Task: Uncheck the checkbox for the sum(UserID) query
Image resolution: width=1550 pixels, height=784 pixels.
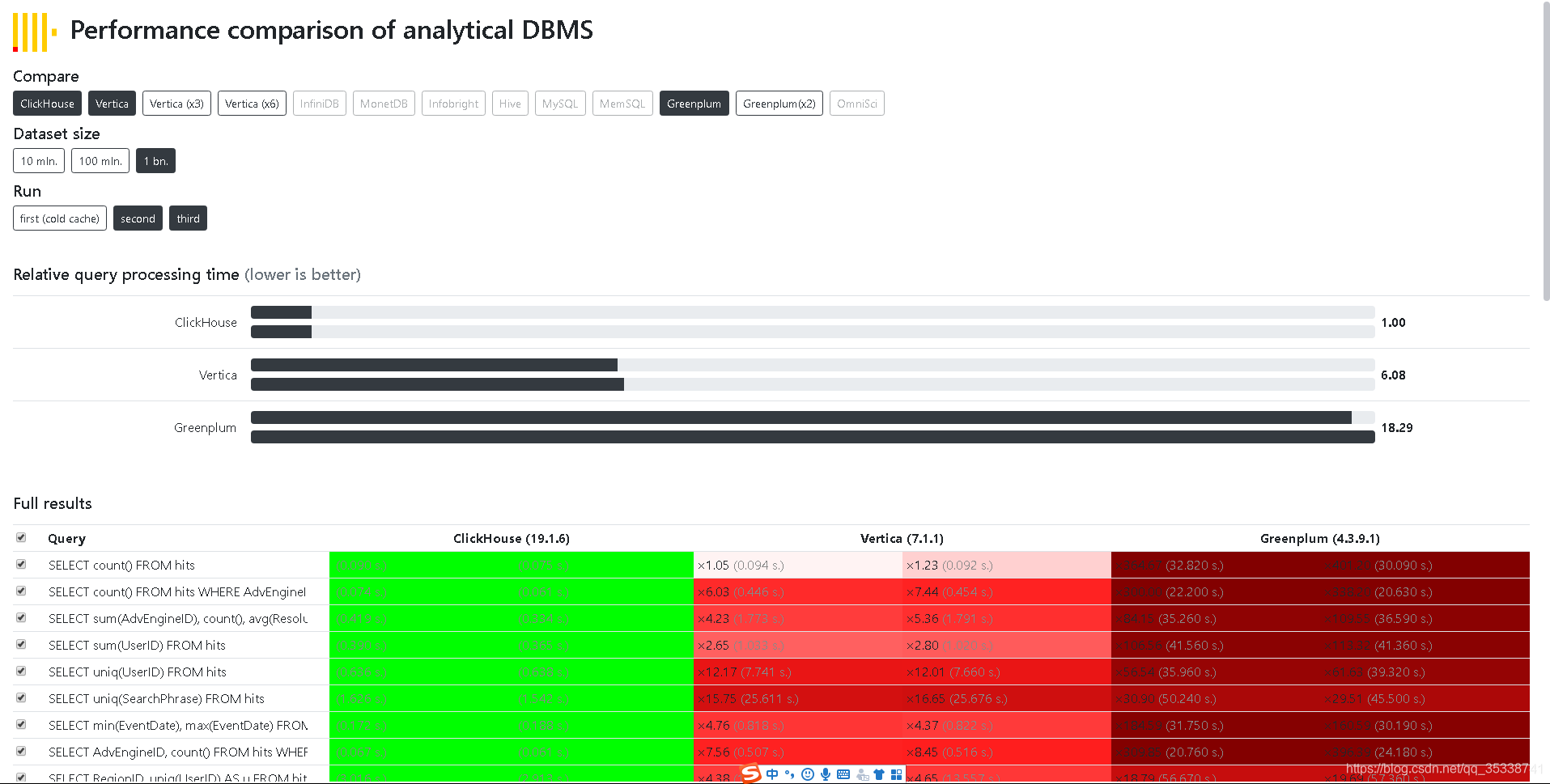Action: [21, 644]
